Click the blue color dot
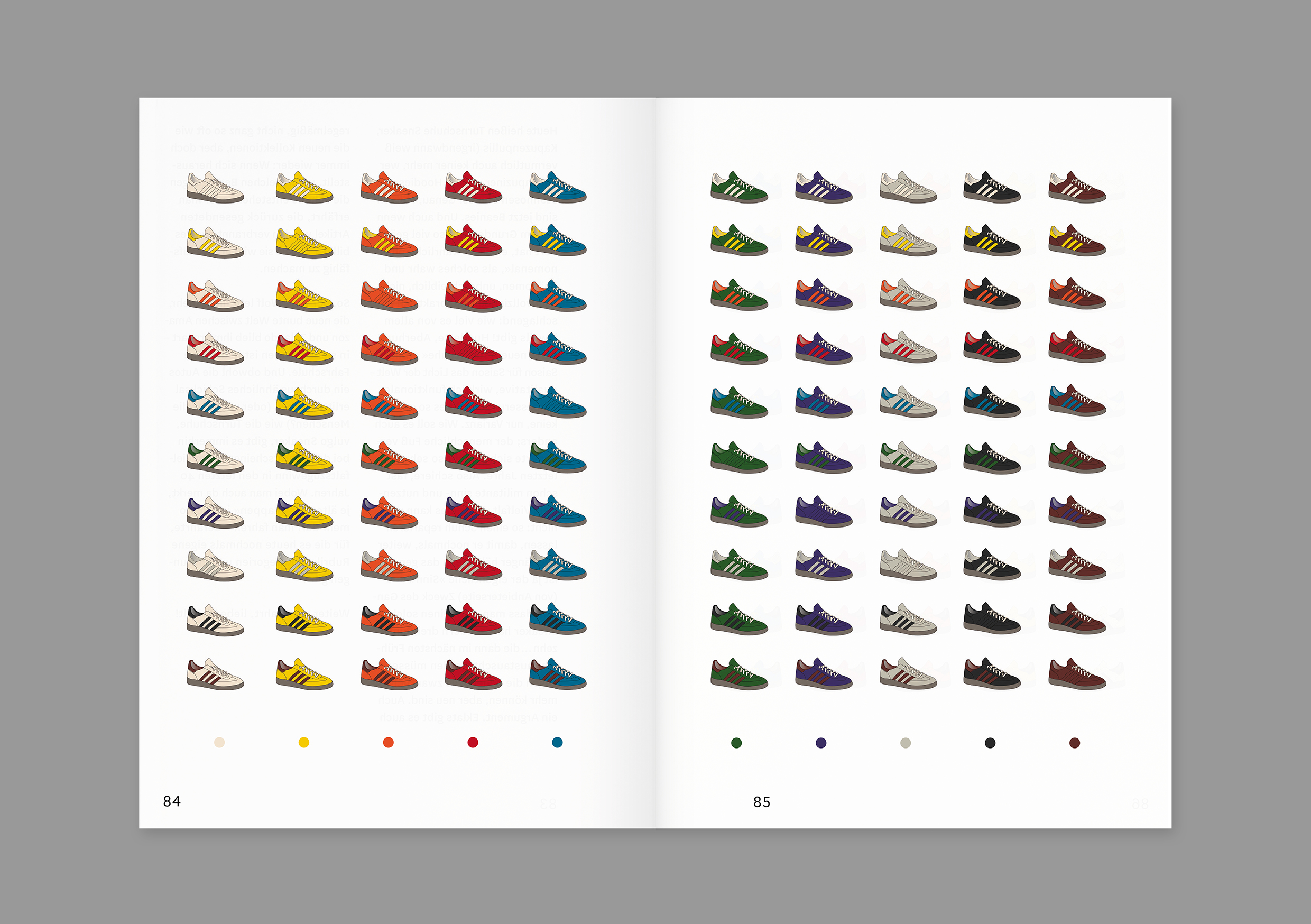This screenshot has height=924, width=1311. 557,742
